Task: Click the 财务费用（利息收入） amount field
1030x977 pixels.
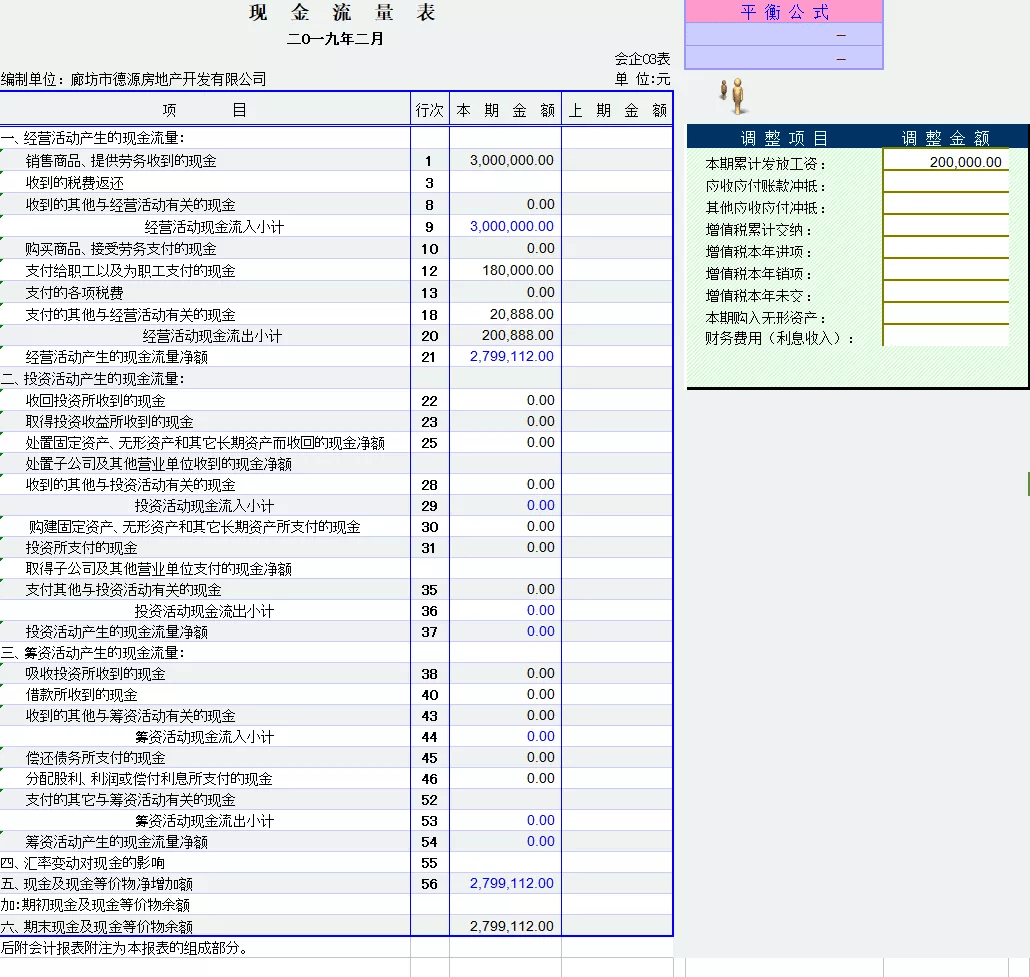Action: (x=945, y=336)
